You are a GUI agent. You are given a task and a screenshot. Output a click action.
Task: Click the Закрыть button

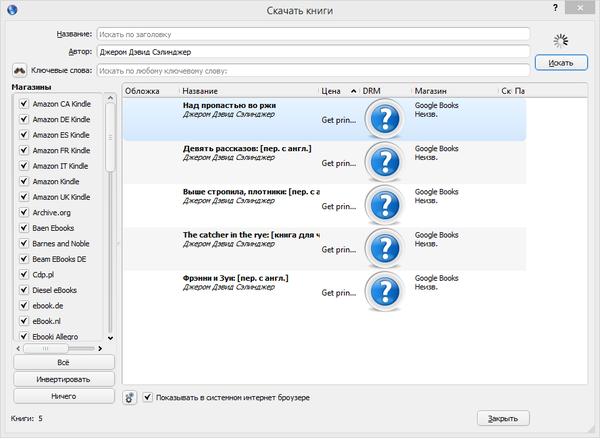503,418
